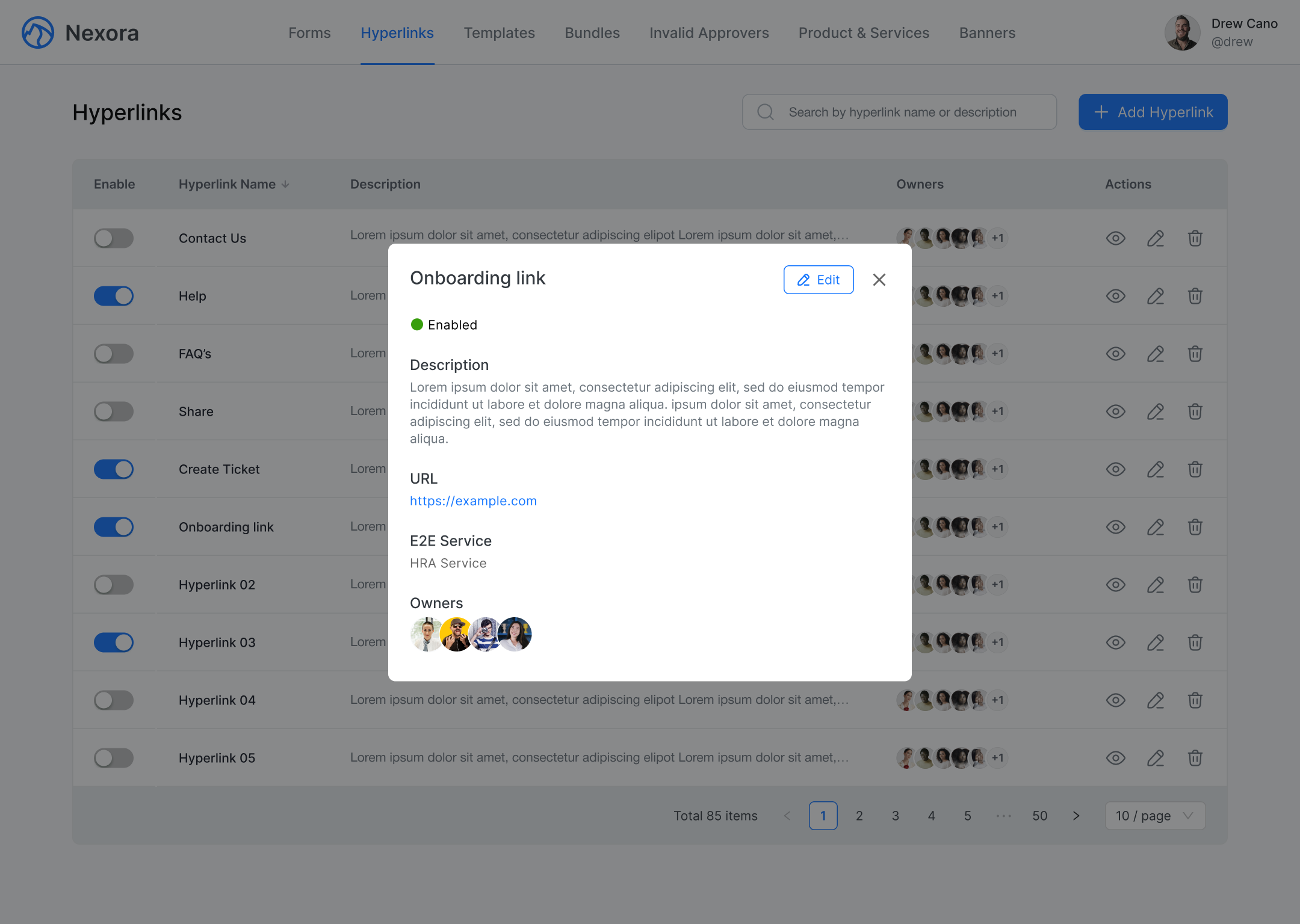Click the search by hyperlink name field

902,112
